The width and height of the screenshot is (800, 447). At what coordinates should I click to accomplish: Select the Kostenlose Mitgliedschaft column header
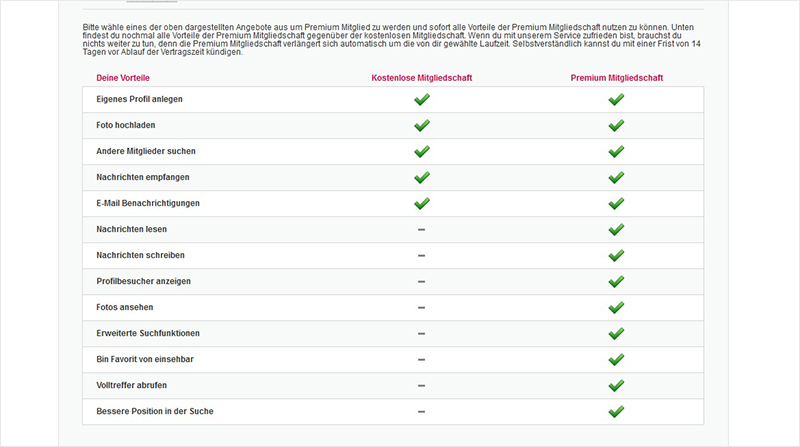(x=422, y=78)
